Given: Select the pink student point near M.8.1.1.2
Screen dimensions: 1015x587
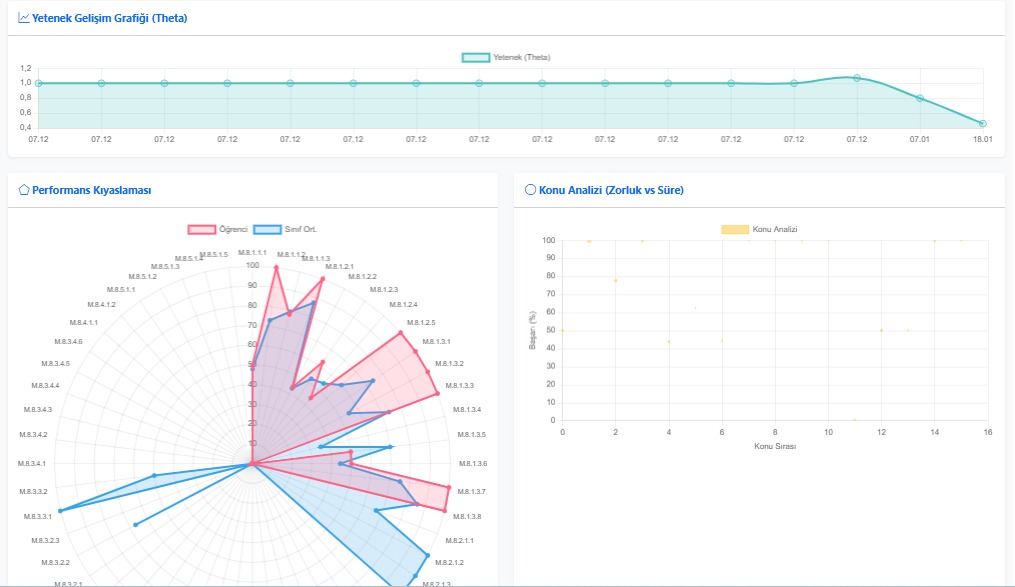Looking at the screenshot, I should (x=276, y=267).
